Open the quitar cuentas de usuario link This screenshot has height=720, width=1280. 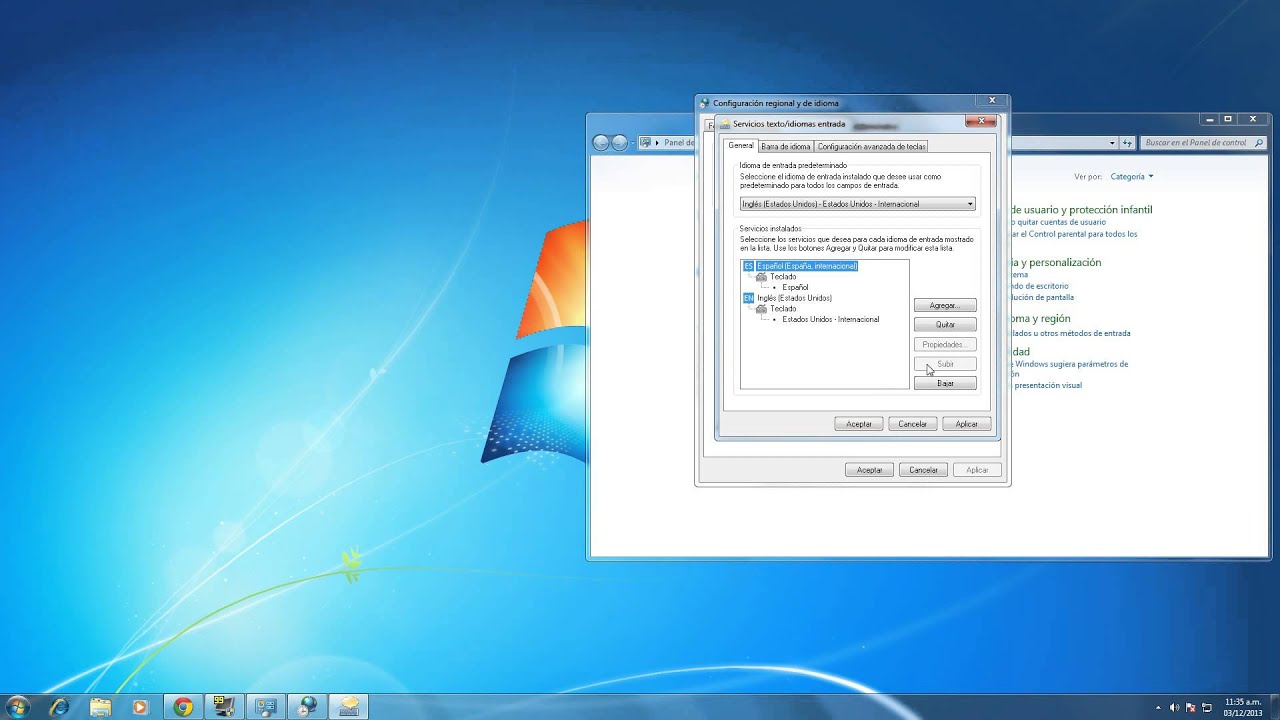(1059, 222)
